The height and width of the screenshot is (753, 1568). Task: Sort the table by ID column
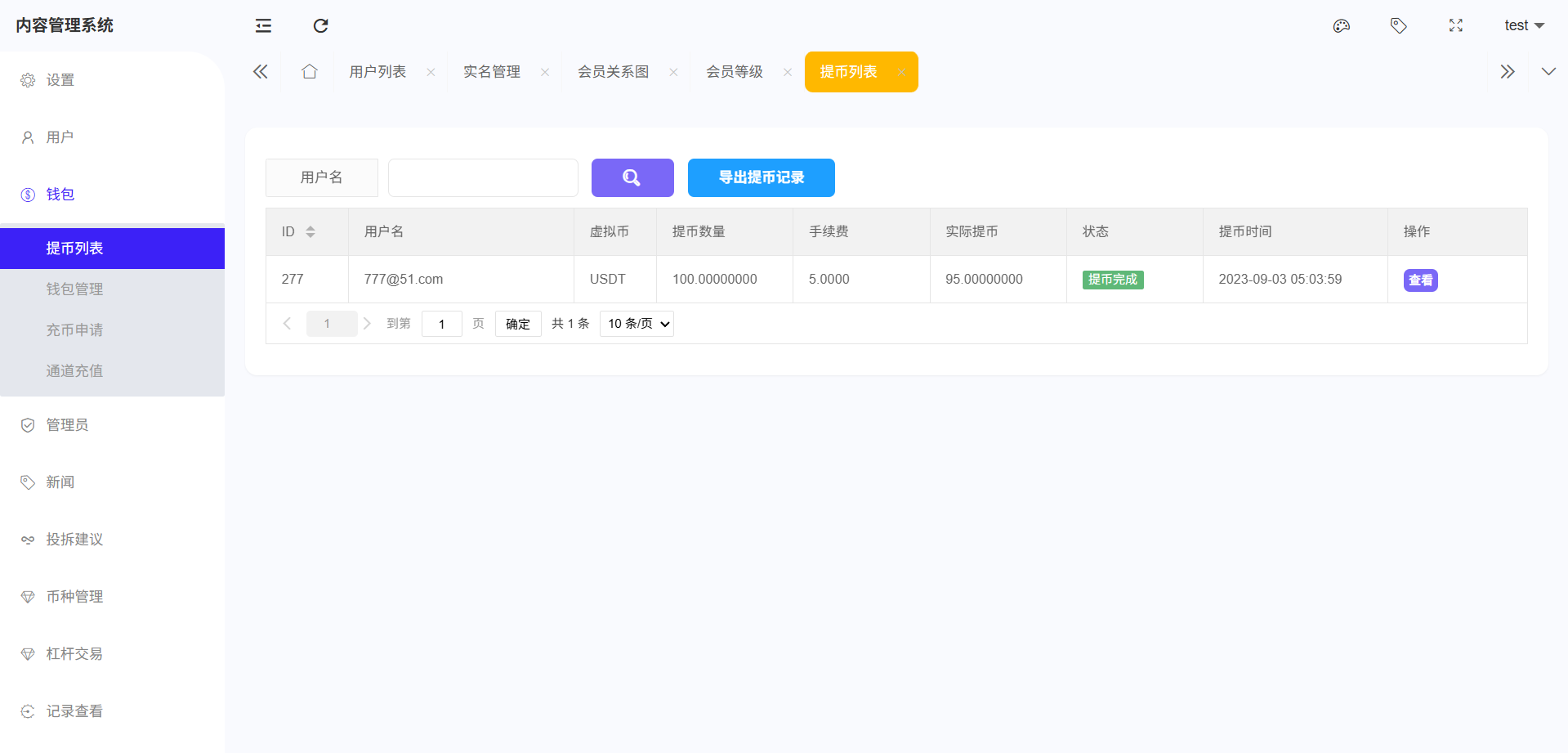pos(310,232)
